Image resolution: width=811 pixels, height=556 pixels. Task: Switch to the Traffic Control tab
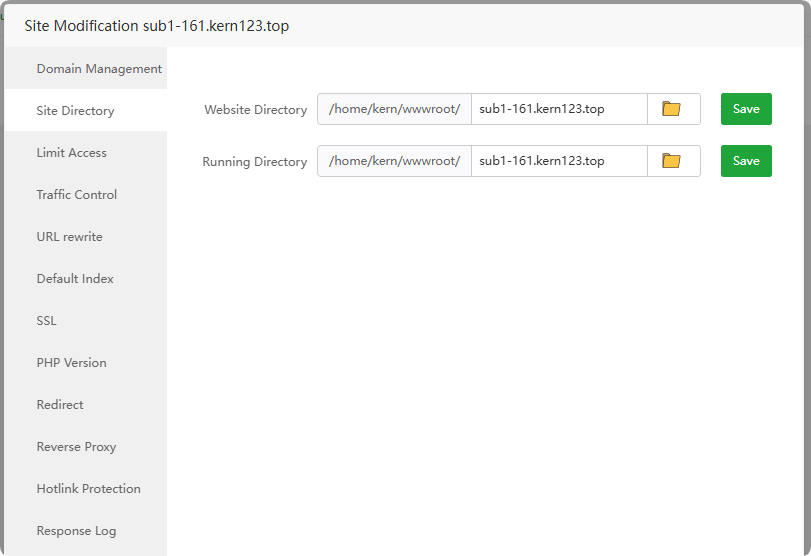[86, 194]
